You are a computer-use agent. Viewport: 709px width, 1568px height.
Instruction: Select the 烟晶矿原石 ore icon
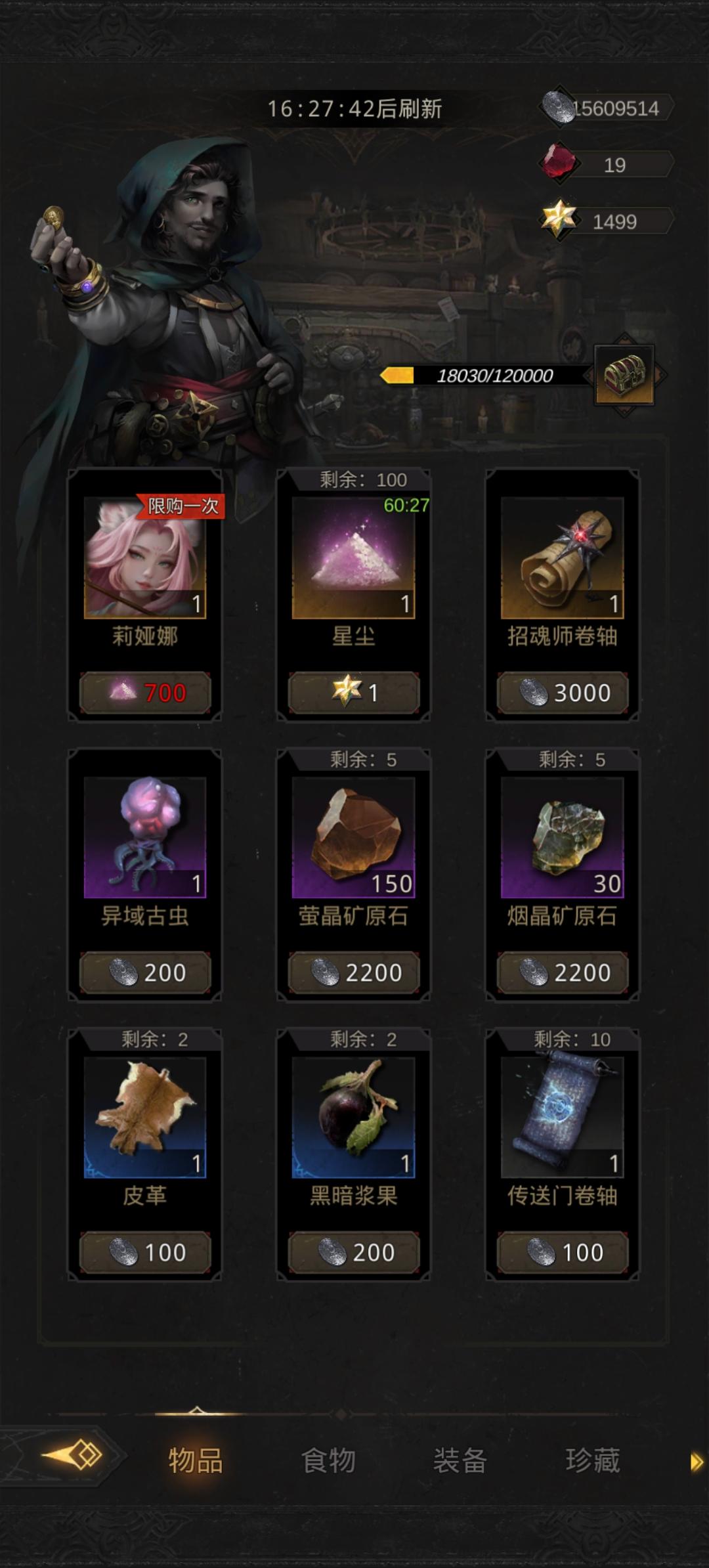pyautogui.click(x=562, y=837)
